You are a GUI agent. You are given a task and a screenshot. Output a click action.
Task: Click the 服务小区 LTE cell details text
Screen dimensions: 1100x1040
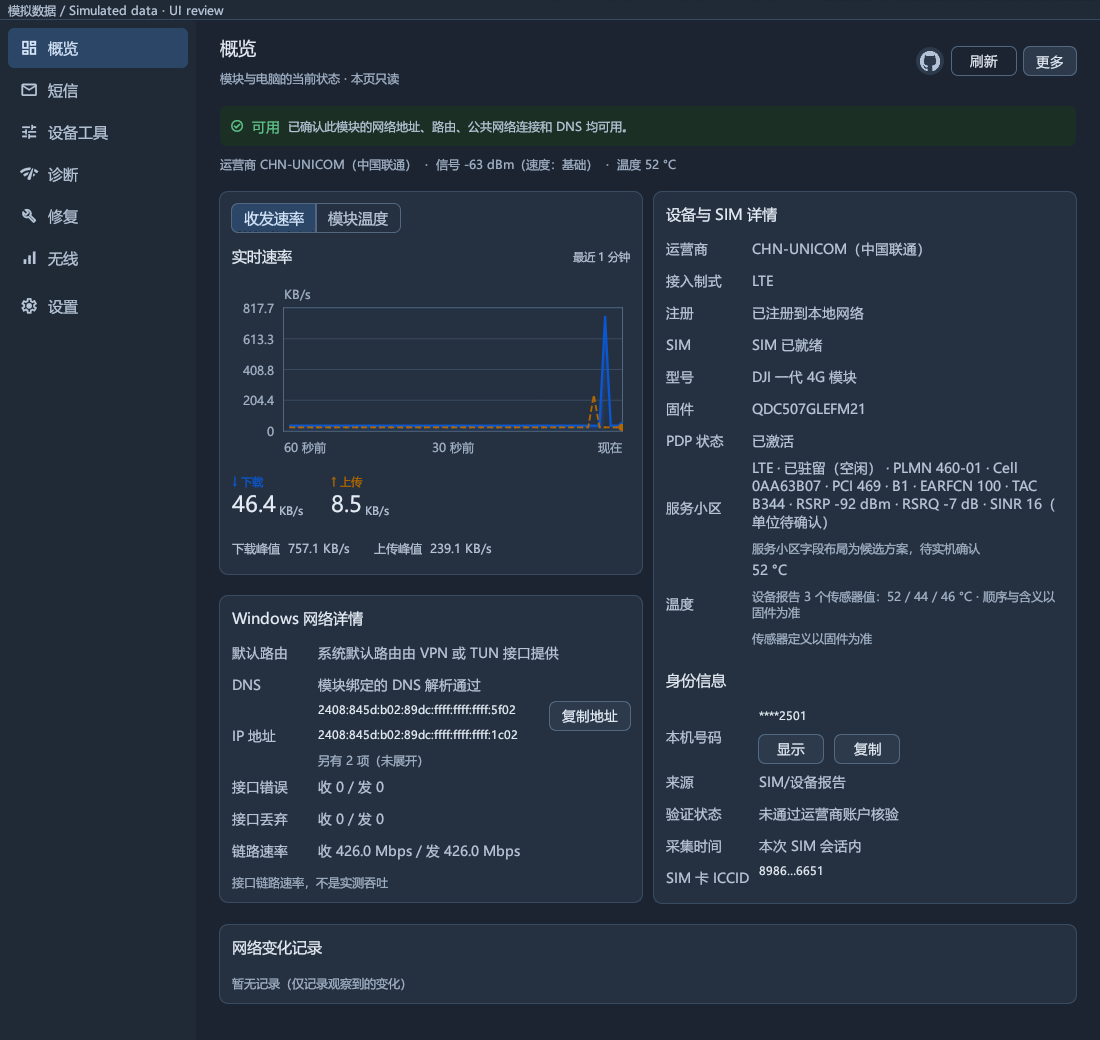pos(904,495)
